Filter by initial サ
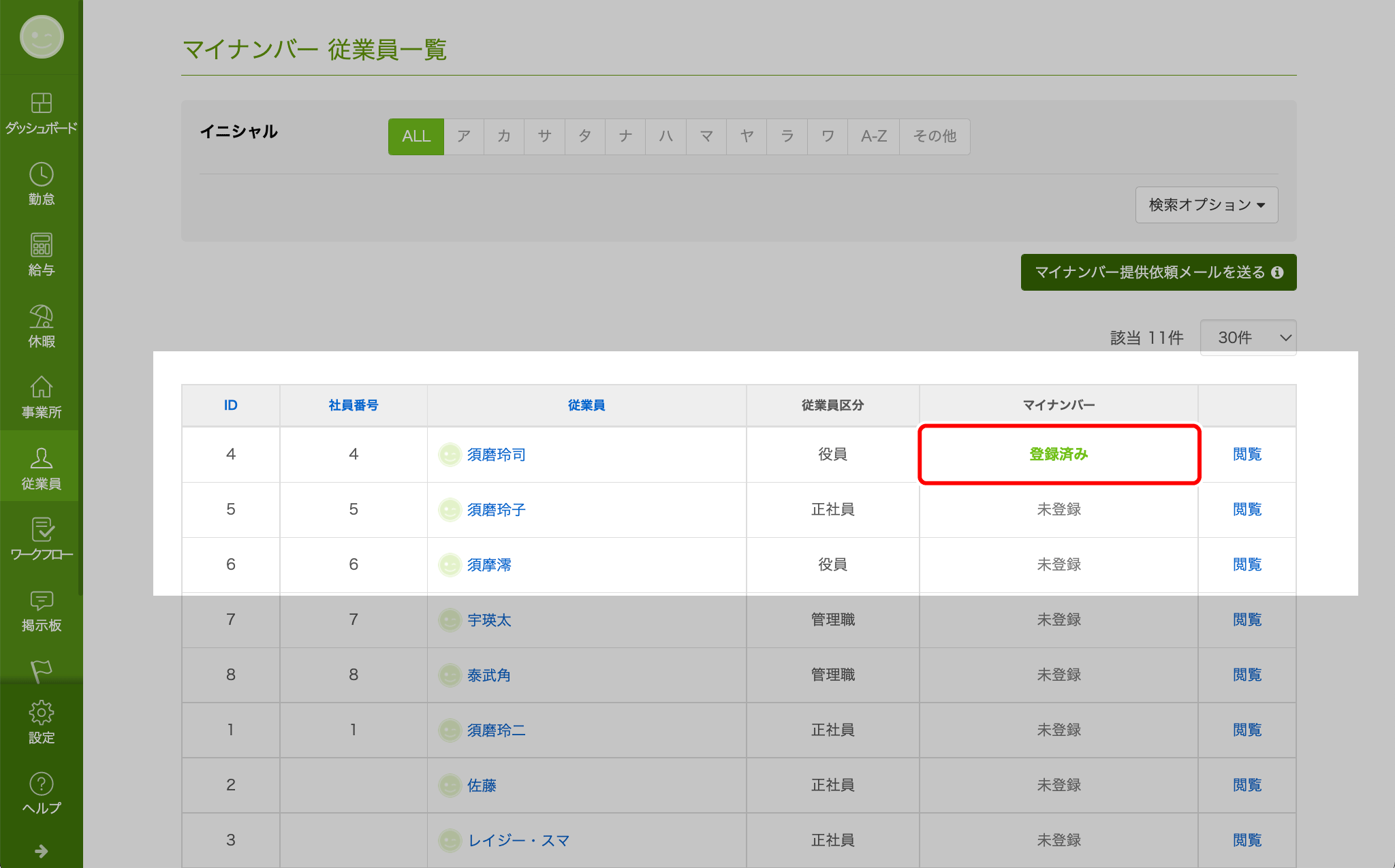The width and height of the screenshot is (1395, 868). pyautogui.click(x=544, y=136)
